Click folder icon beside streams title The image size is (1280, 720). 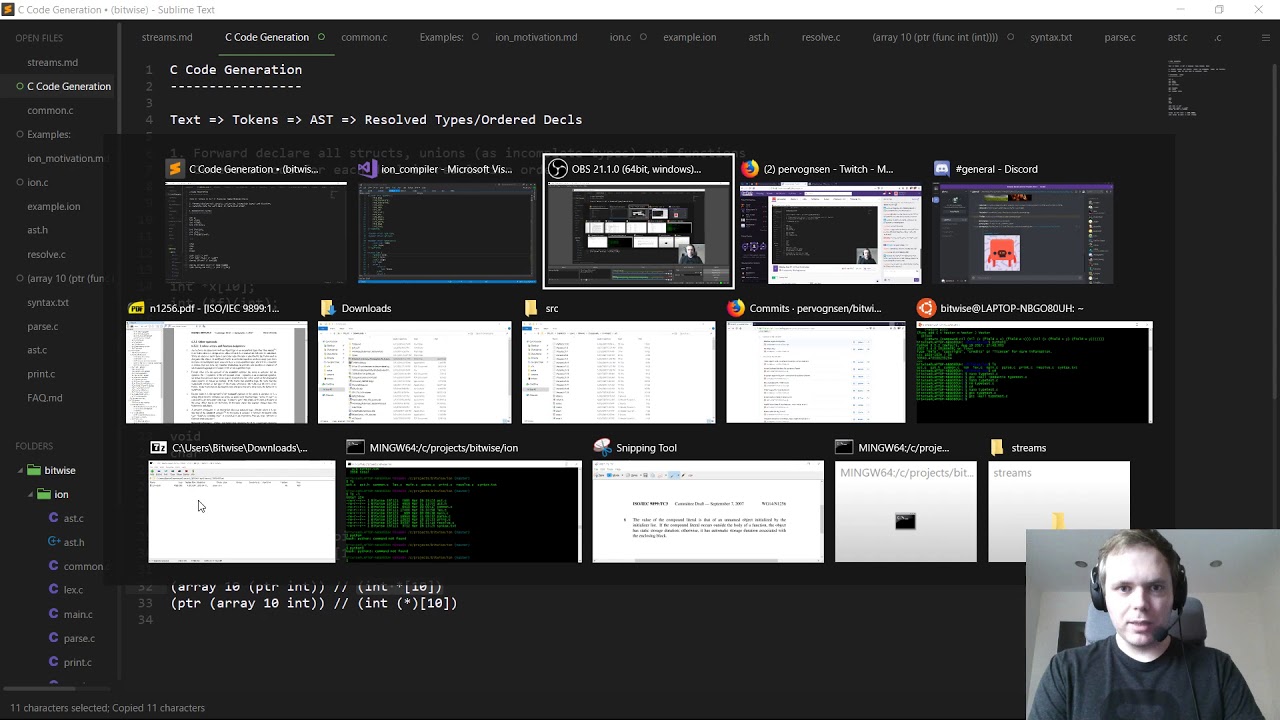pos(997,447)
